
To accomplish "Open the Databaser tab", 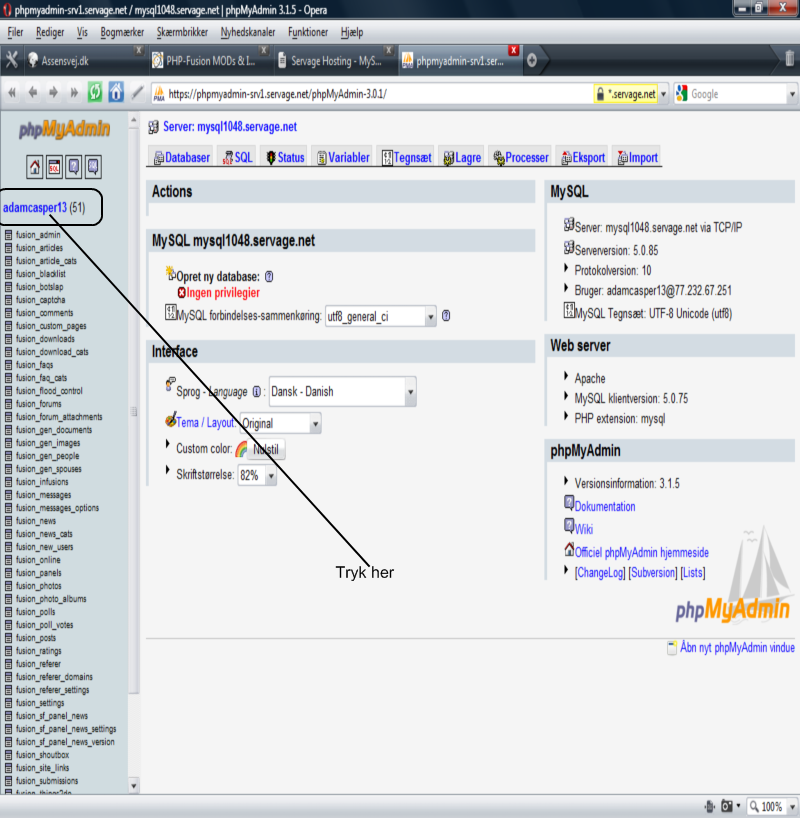I will pyautogui.click(x=181, y=157).
